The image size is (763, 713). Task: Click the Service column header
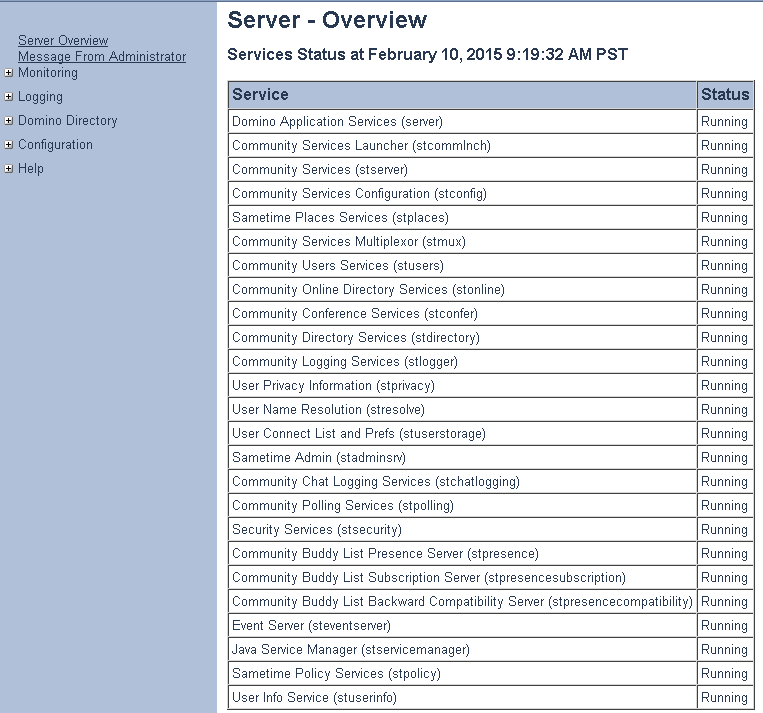click(x=260, y=95)
